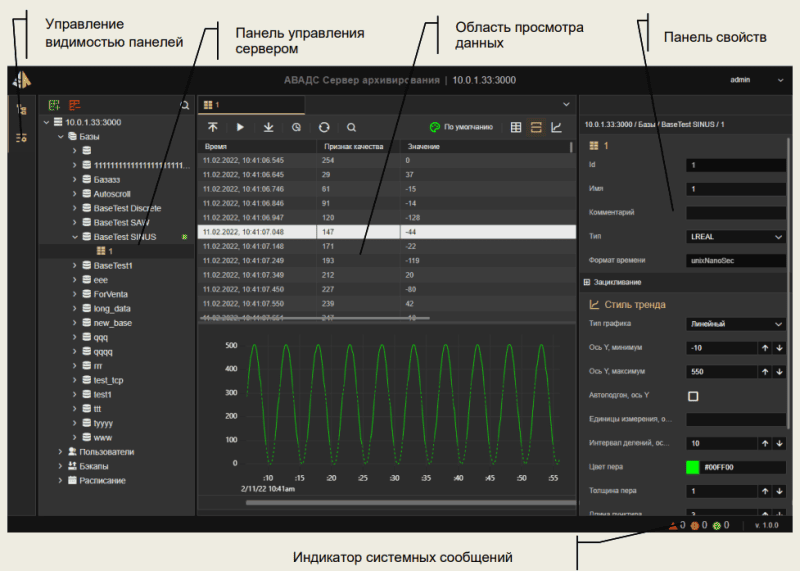This screenshot has height=571, width=800.
Task: Open the Тип dropdown showing LREAL
Action: coord(736,237)
